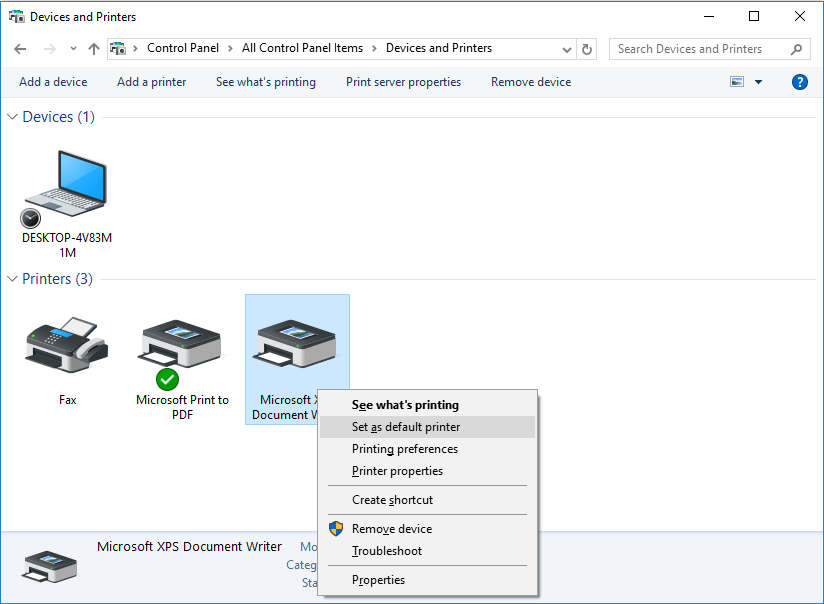Click the blue Help question mark icon
The height and width of the screenshot is (604, 824).
pos(799,82)
